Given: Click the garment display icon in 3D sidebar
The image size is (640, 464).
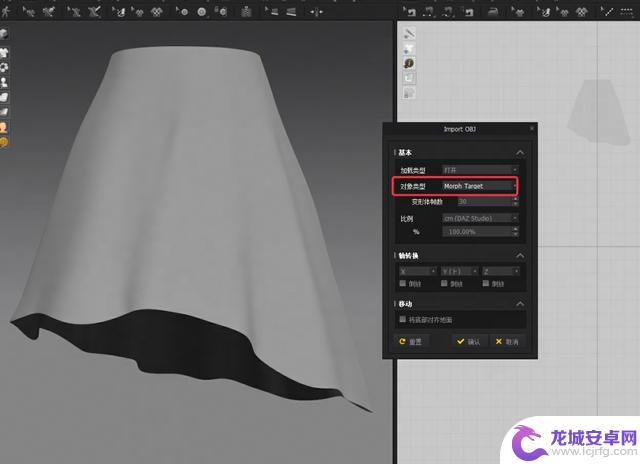Looking at the screenshot, I should coord(4,52).
